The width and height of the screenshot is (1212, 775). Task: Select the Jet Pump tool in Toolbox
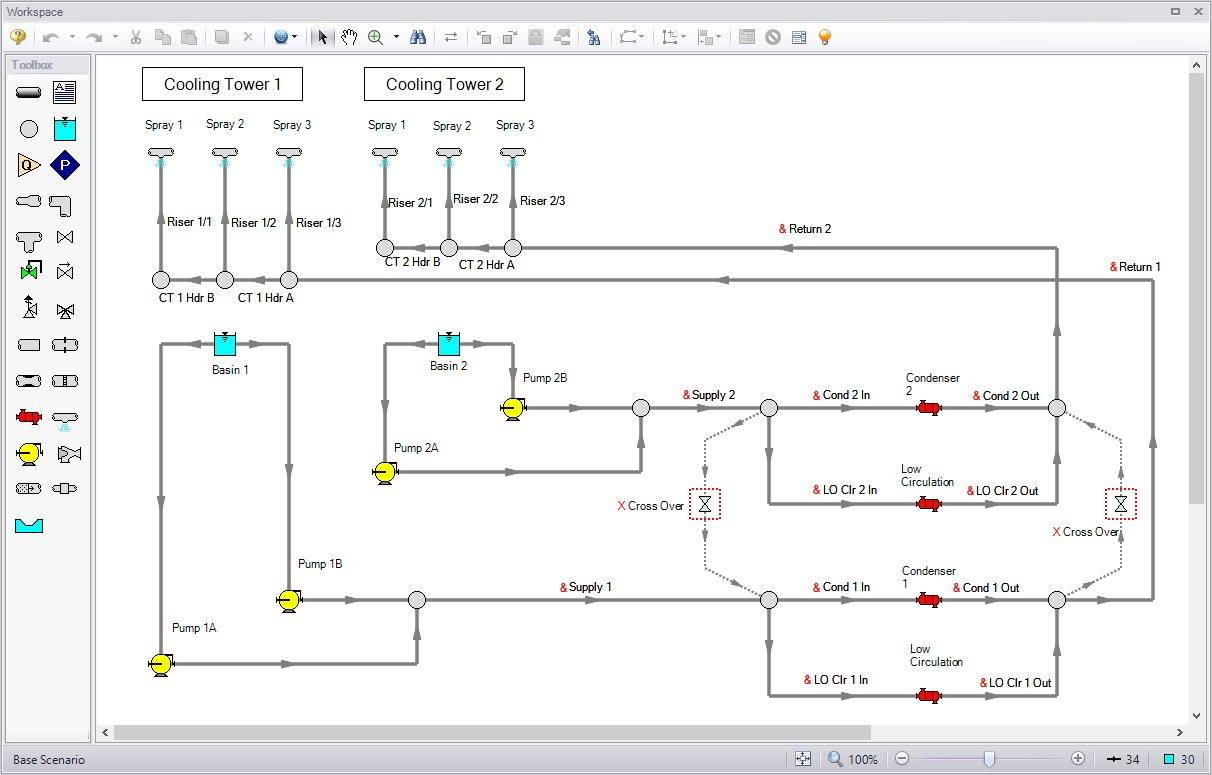click(x=68, y=454)
